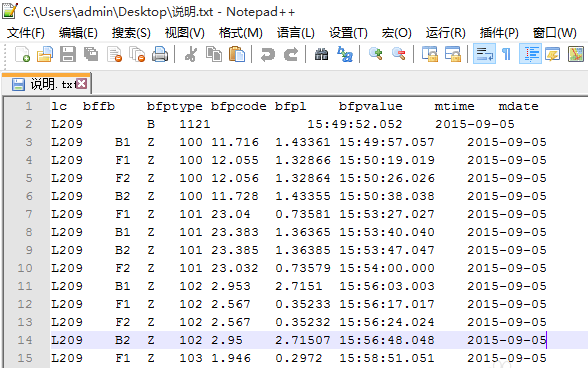Undo the last action with the Undo arrow
588x368 pixels.
[268, 54]
